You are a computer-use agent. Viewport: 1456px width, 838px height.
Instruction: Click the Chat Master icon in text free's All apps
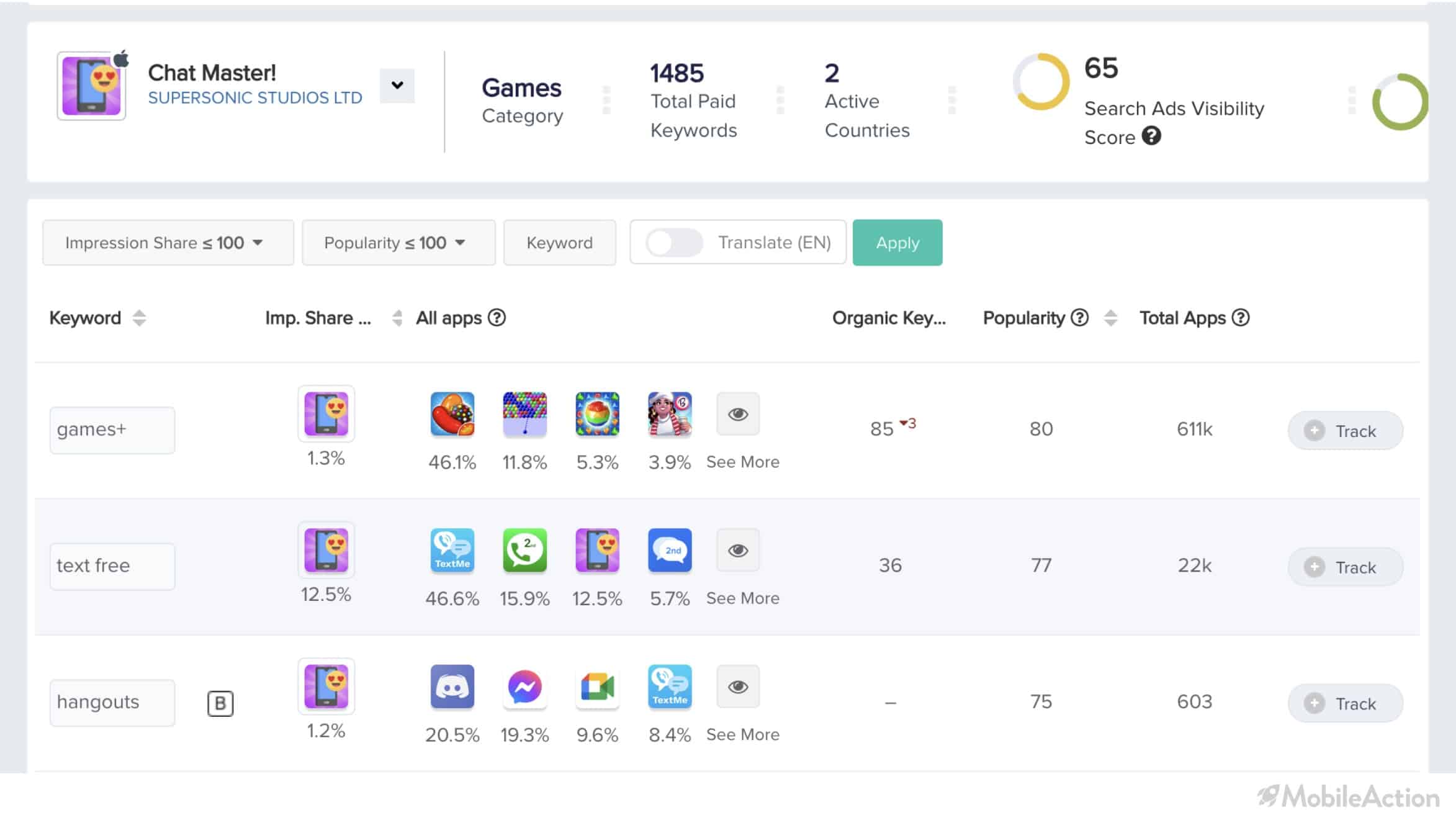point(598,551)
